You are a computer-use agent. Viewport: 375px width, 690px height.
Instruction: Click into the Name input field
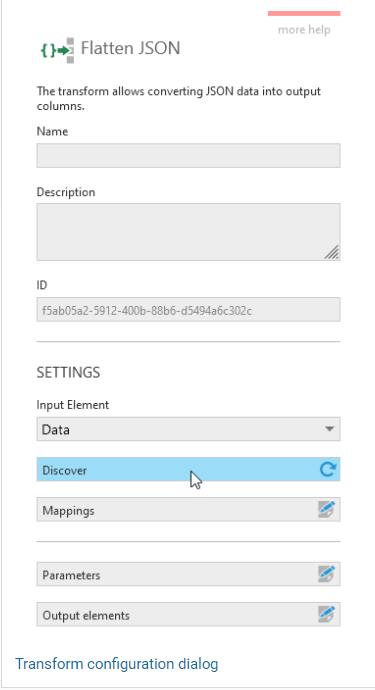(x=188, y=155)
